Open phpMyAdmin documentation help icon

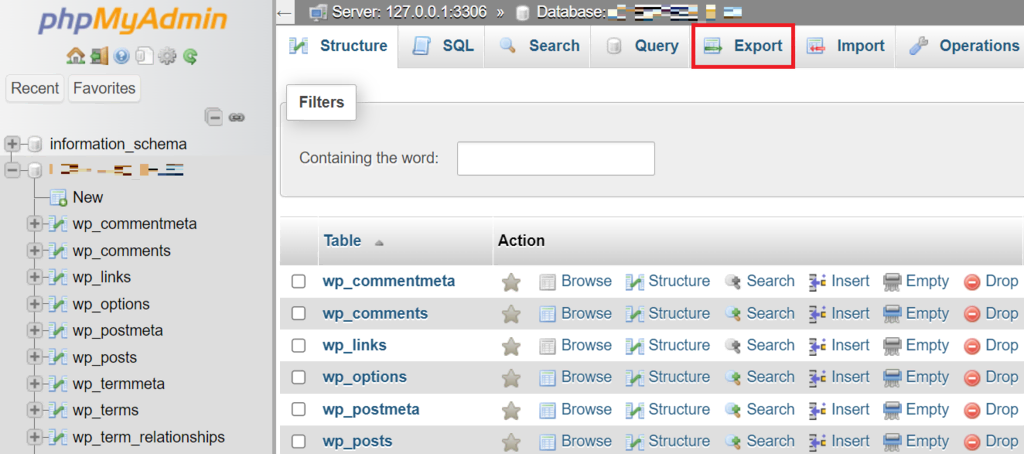[x=122, y=56]
